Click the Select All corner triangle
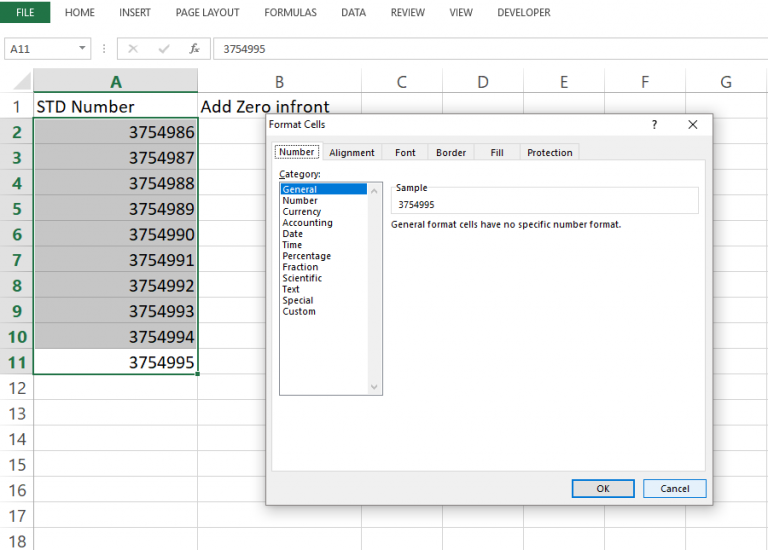The width and height of the screenshot is (768, 550). click(x=22, y=81)
